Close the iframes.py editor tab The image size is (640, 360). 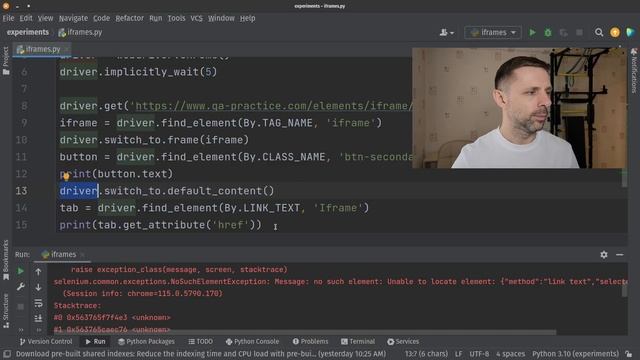click(x=67, y=49)
